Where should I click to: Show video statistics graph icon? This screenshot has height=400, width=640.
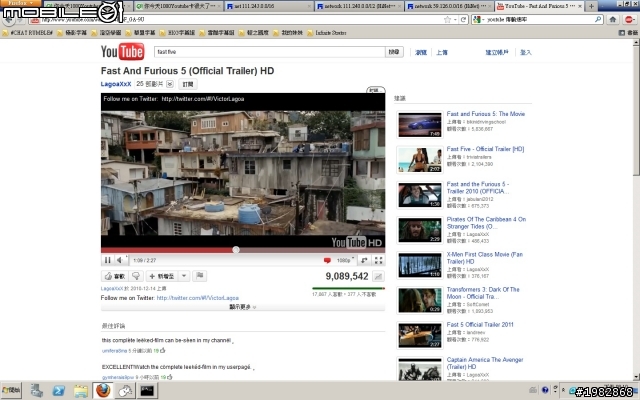coord(378,277)
